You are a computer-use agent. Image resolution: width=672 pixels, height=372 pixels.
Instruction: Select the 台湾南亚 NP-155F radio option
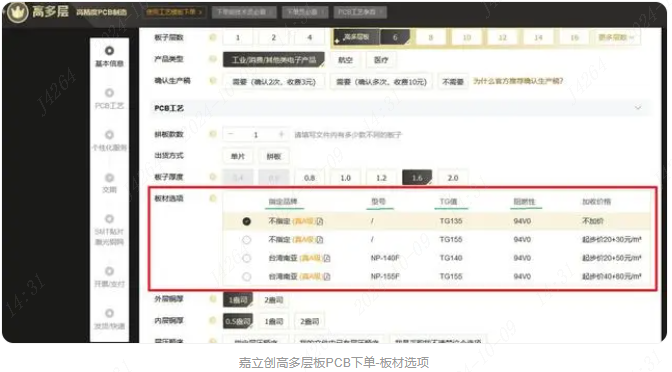pyautogui.click(x=246, y=276)
